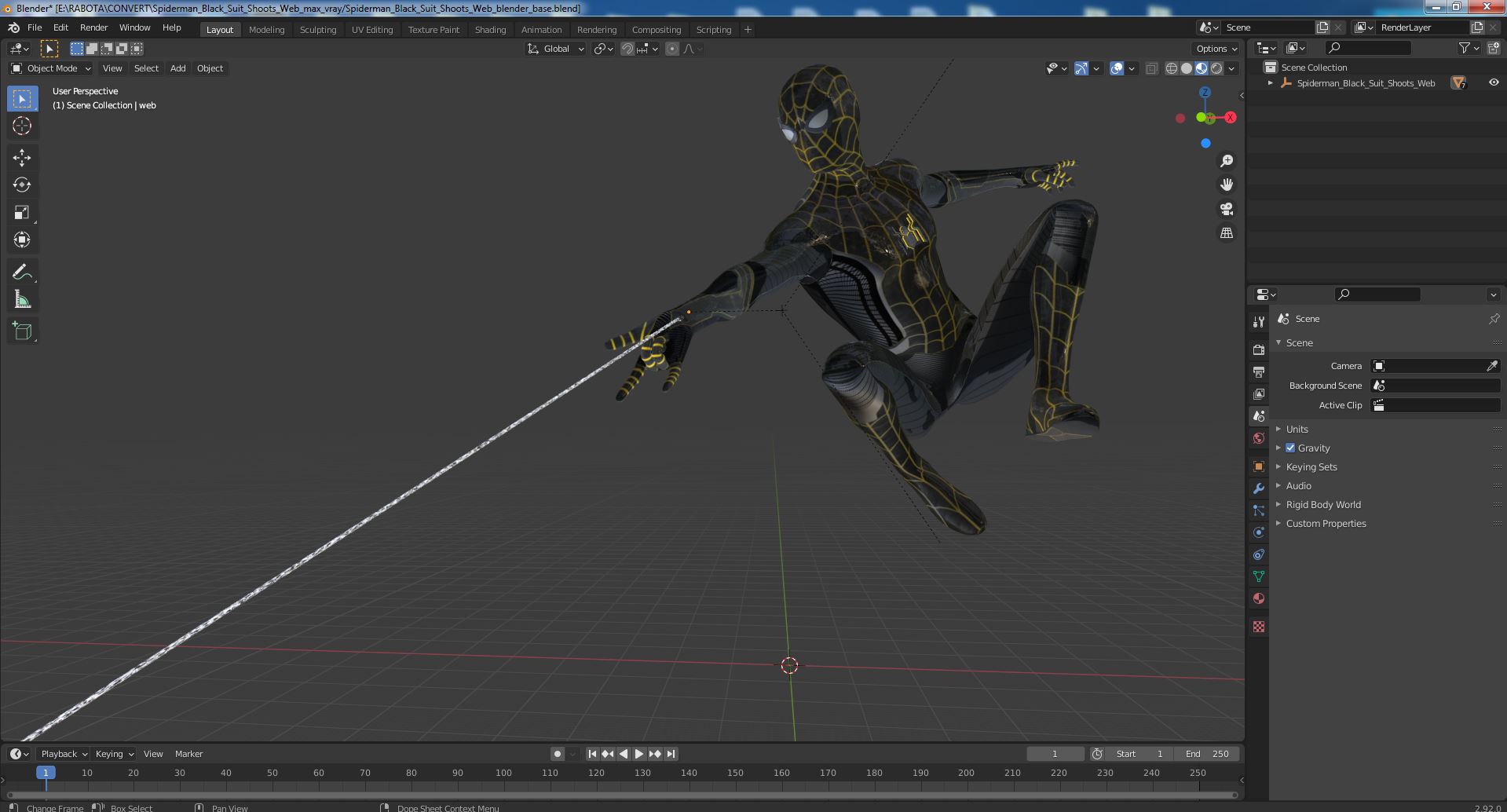Open the Keying dropdown

[114, 754]
